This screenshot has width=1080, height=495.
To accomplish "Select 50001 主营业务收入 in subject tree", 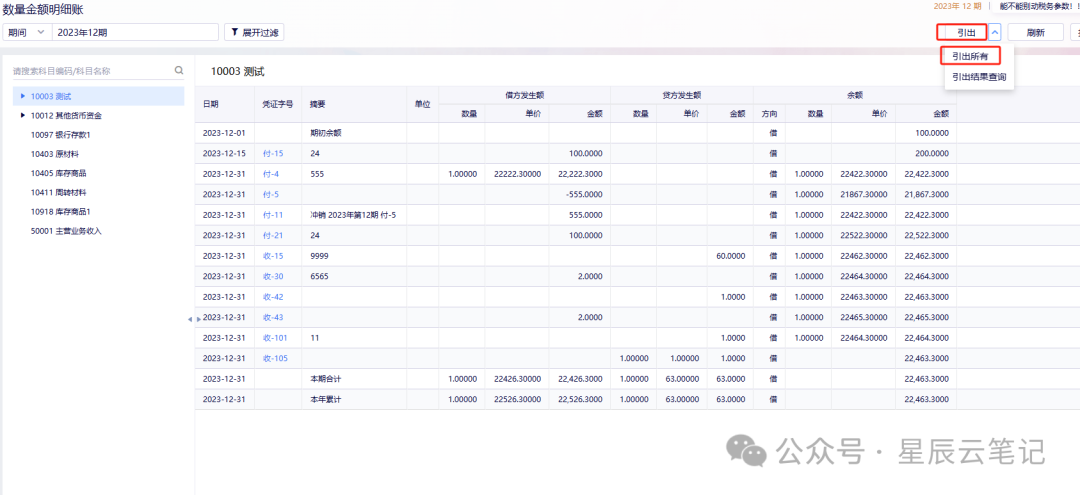I will point(66,231).
